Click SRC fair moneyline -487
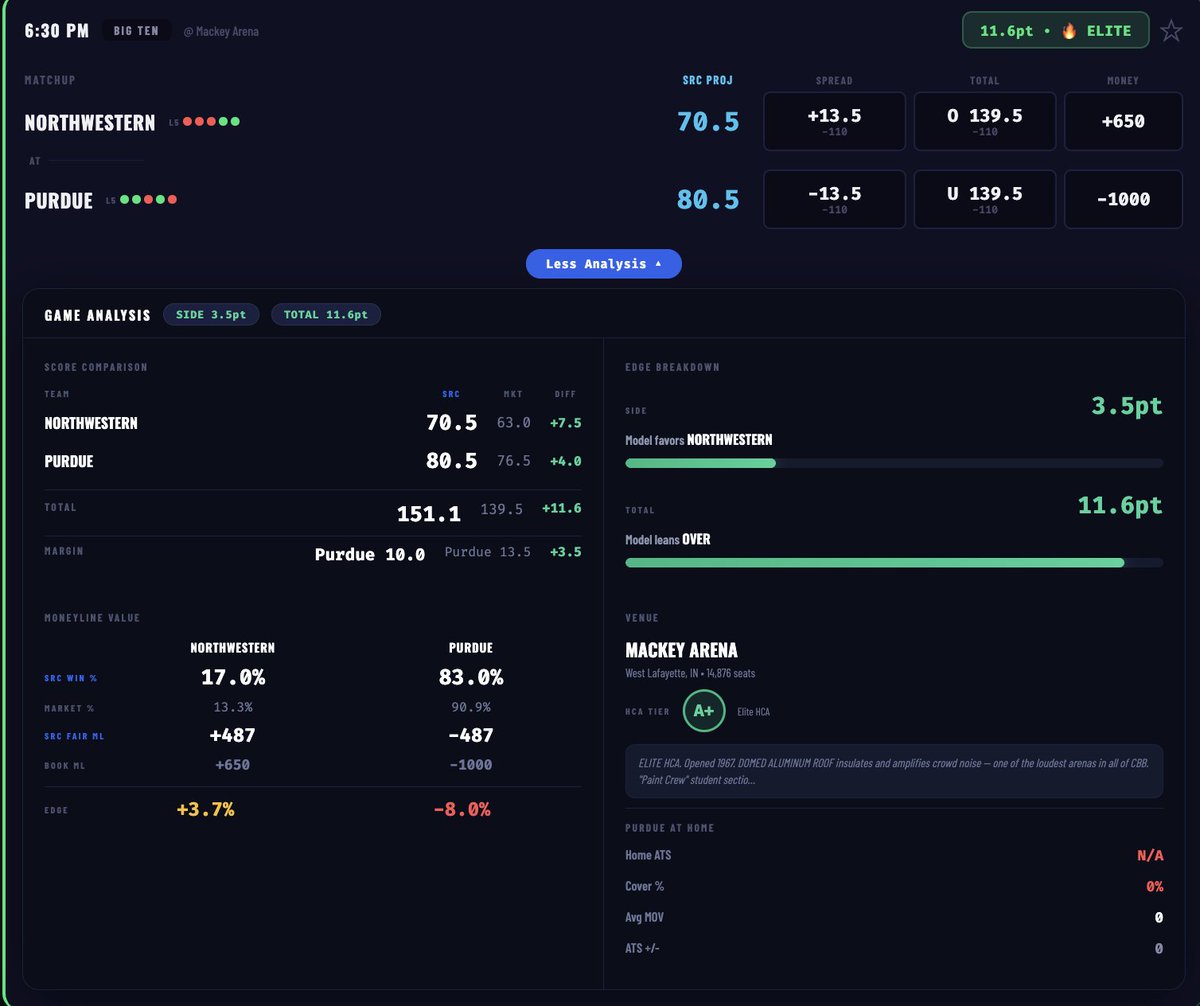Viewport: 1200px width, 1006px height. click(x=471, y=736)
